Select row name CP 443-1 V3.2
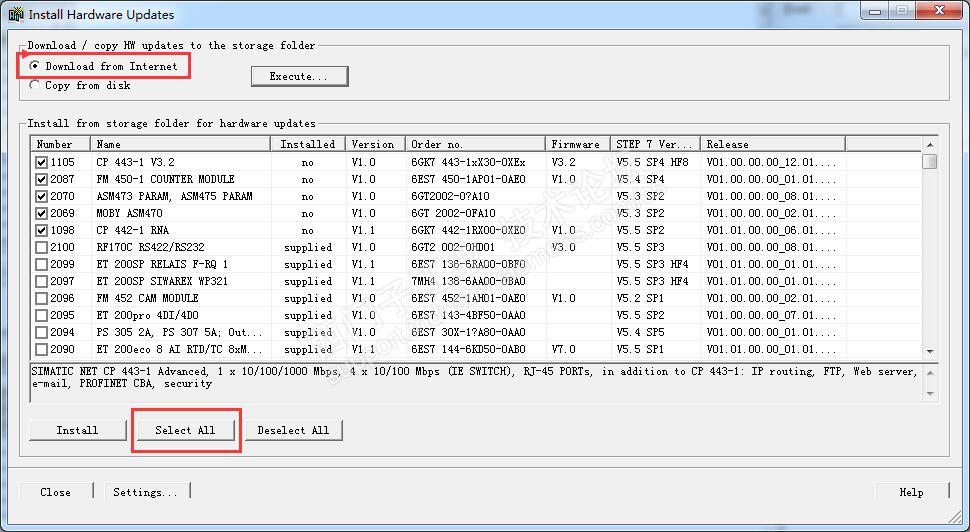The width and height of the screenshot is (970, 532). (x=135, y=162)
